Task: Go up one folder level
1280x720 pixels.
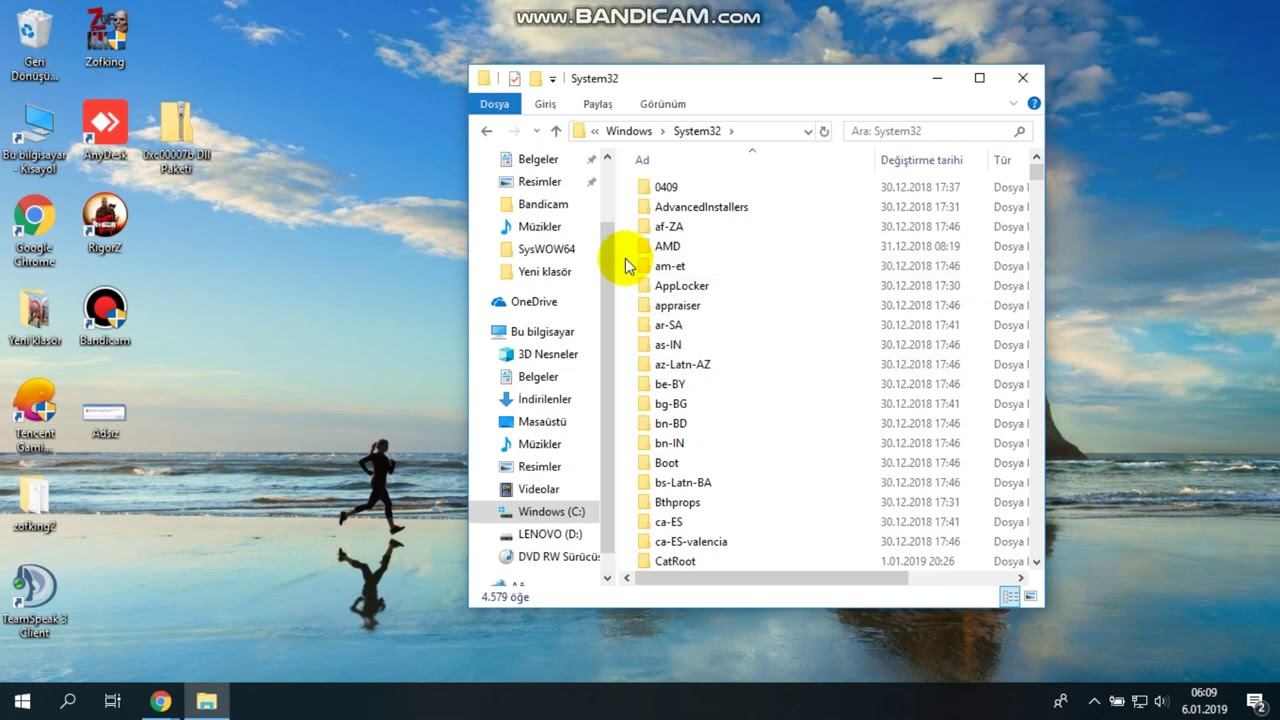Action: coord(556,131)
